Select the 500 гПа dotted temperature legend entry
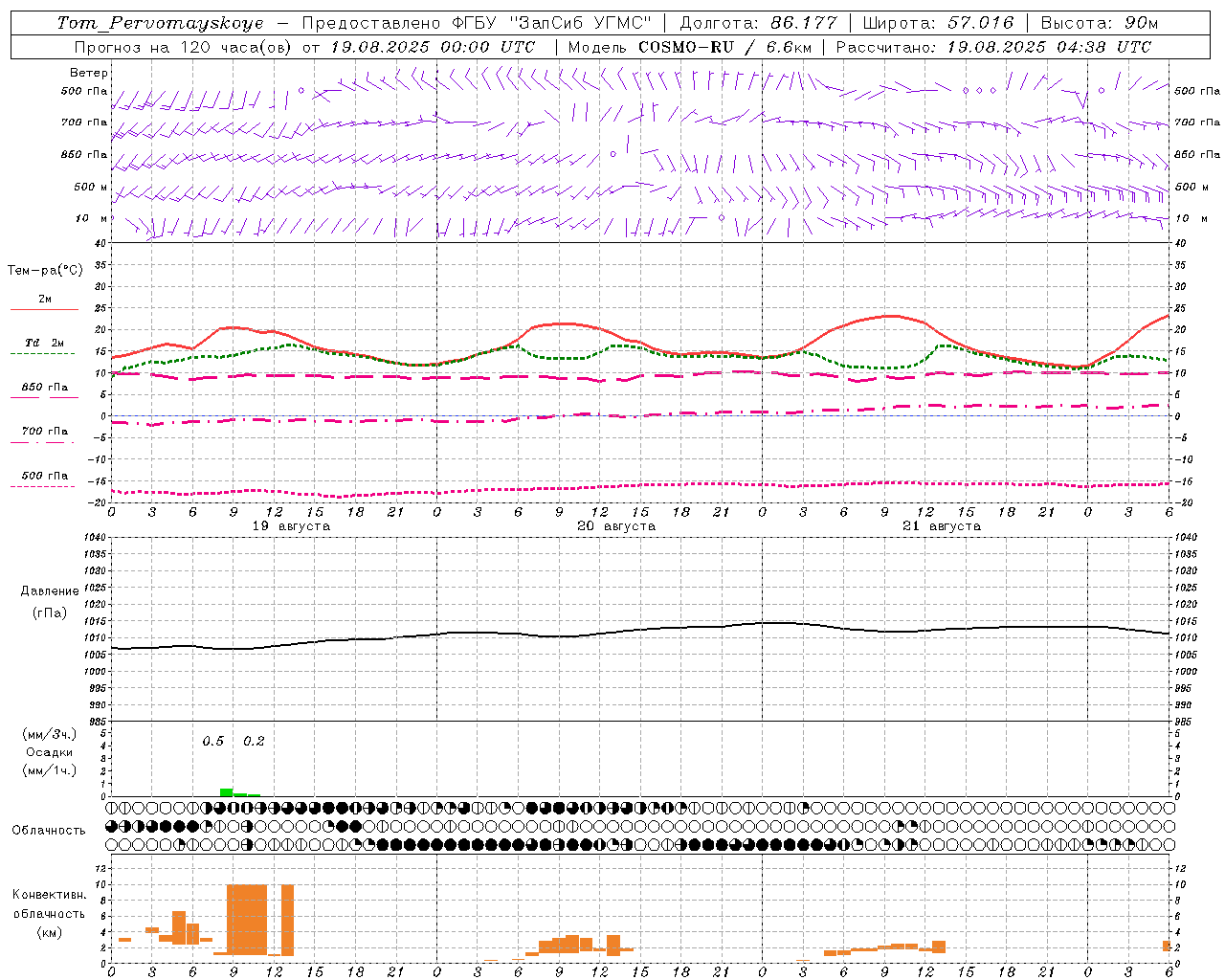1225x980 pixels. 44,479
